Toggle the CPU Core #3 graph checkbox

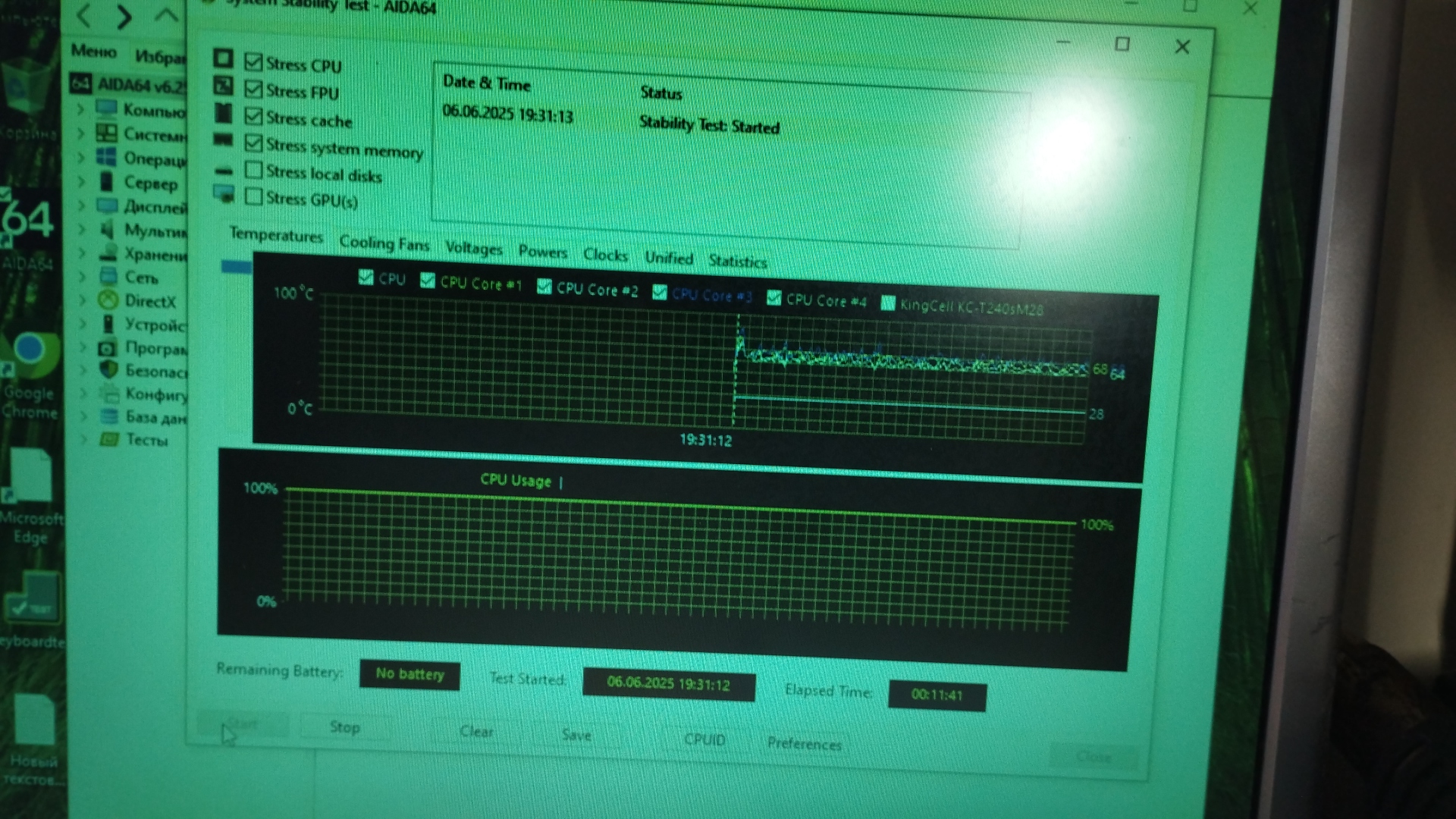pos(659,293)
